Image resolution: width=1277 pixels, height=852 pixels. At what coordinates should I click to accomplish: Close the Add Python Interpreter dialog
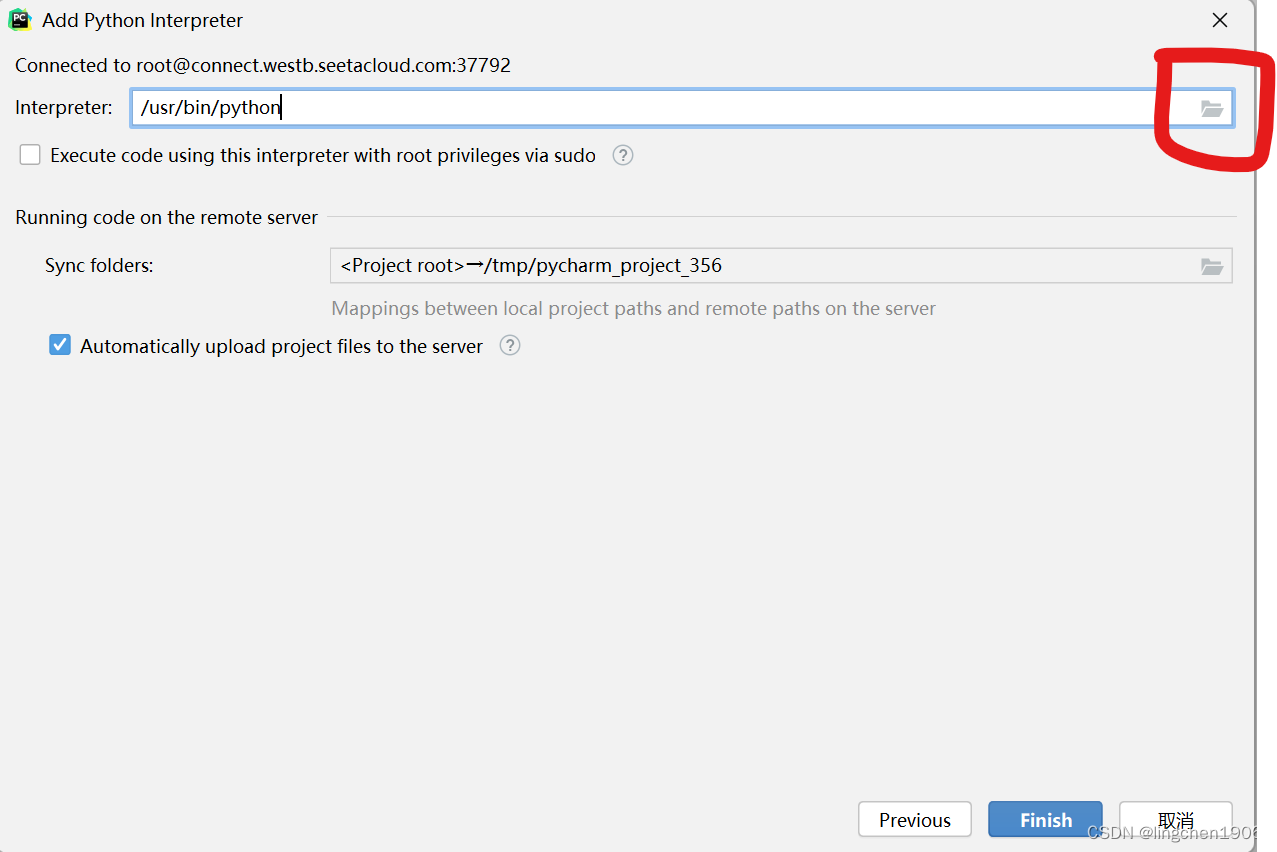(x=1220, y=20)
